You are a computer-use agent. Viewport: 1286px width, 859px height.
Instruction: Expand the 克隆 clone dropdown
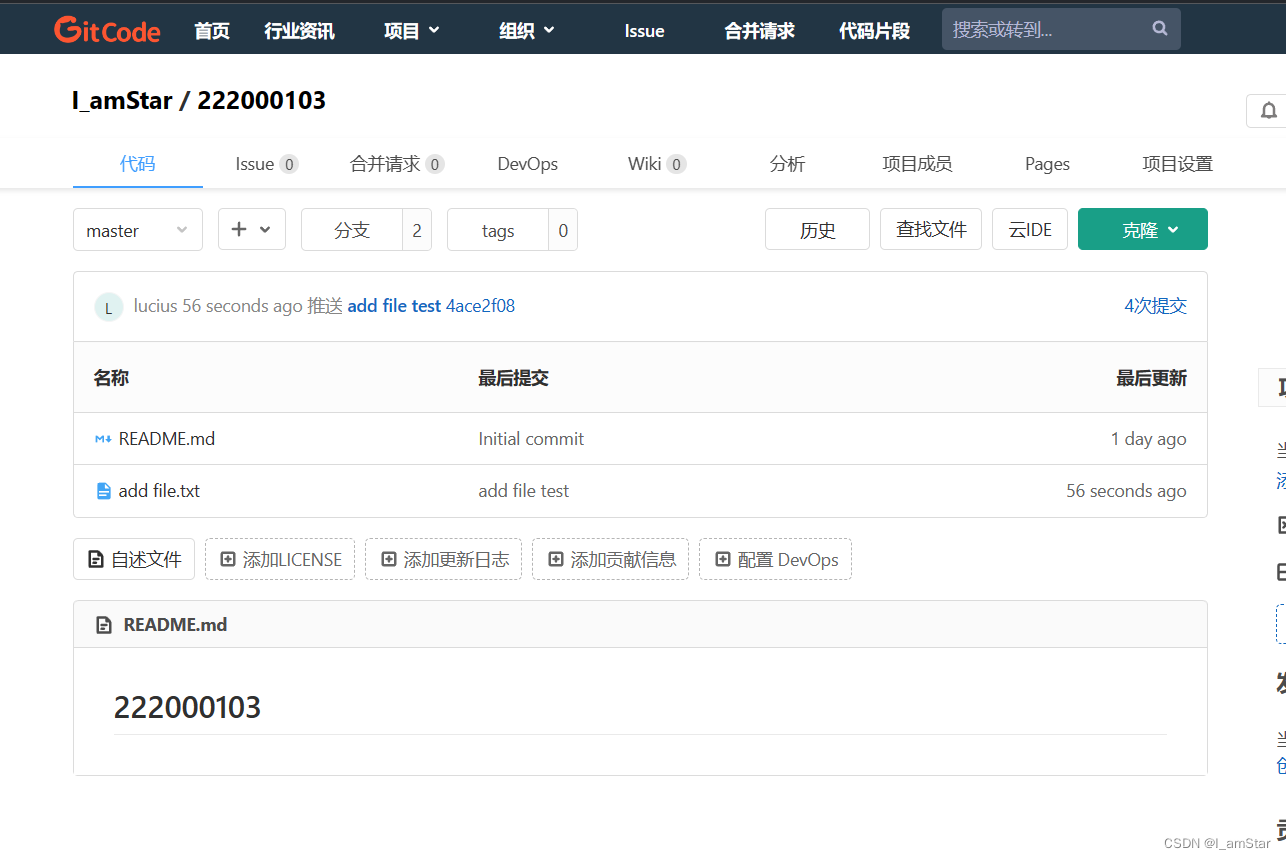[x=1143, y=229]
